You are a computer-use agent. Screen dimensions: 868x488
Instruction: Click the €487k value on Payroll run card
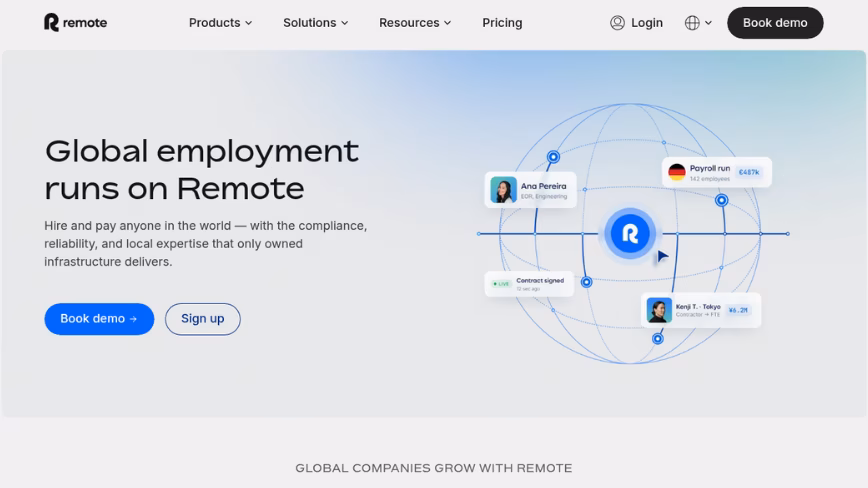[x=749, y=172]
